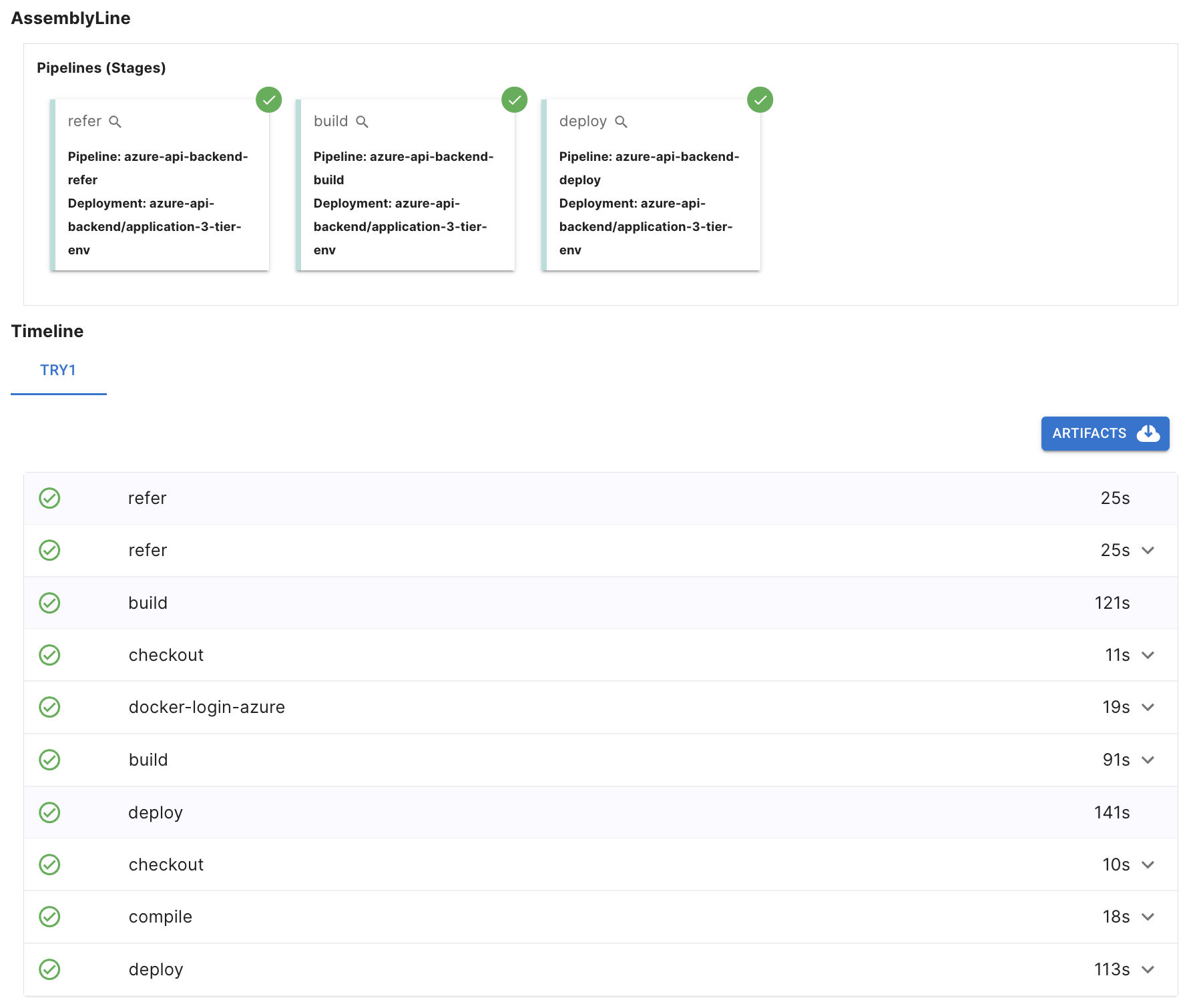Click status check icon of 121s build row
This screenshot has height=1008, width=1199.
(x=49, y=603)
